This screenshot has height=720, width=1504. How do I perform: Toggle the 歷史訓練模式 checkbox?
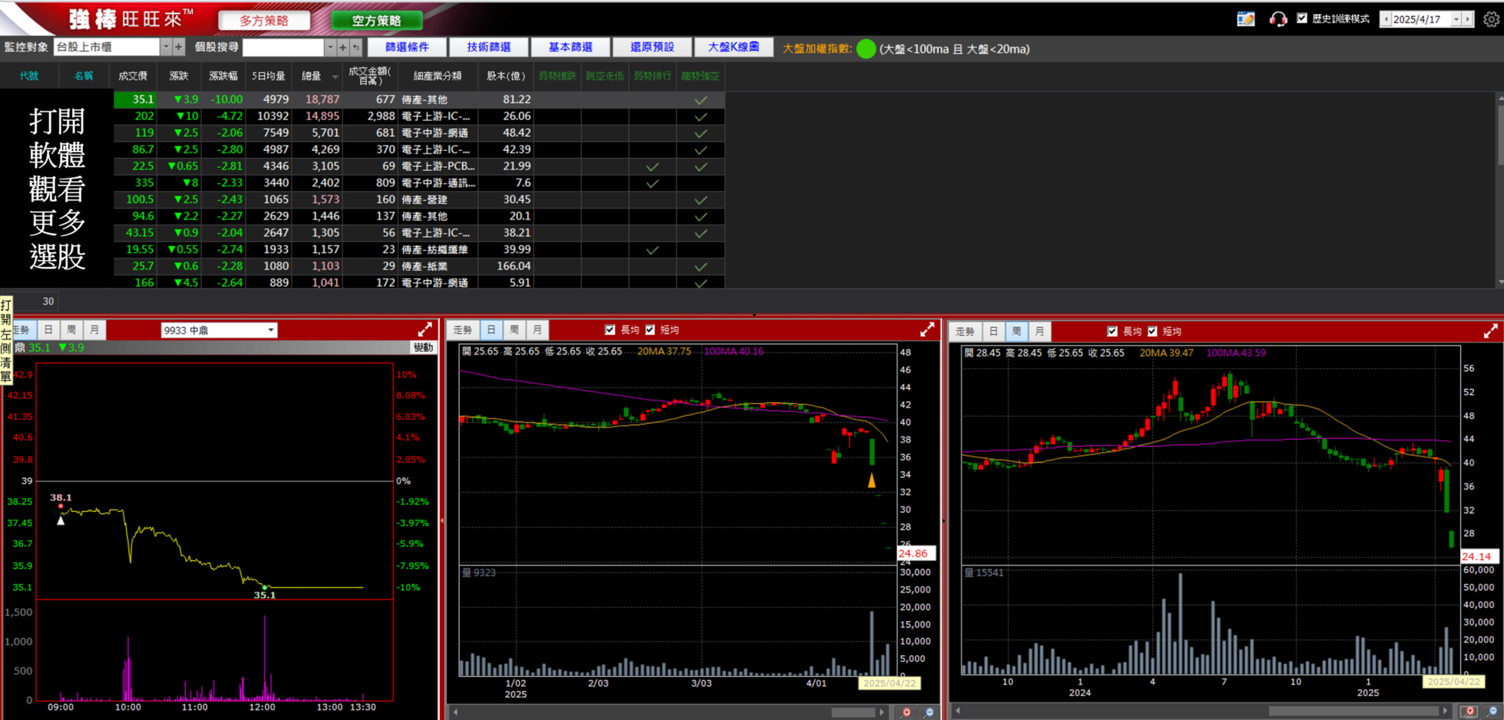tap(1302, 18)
